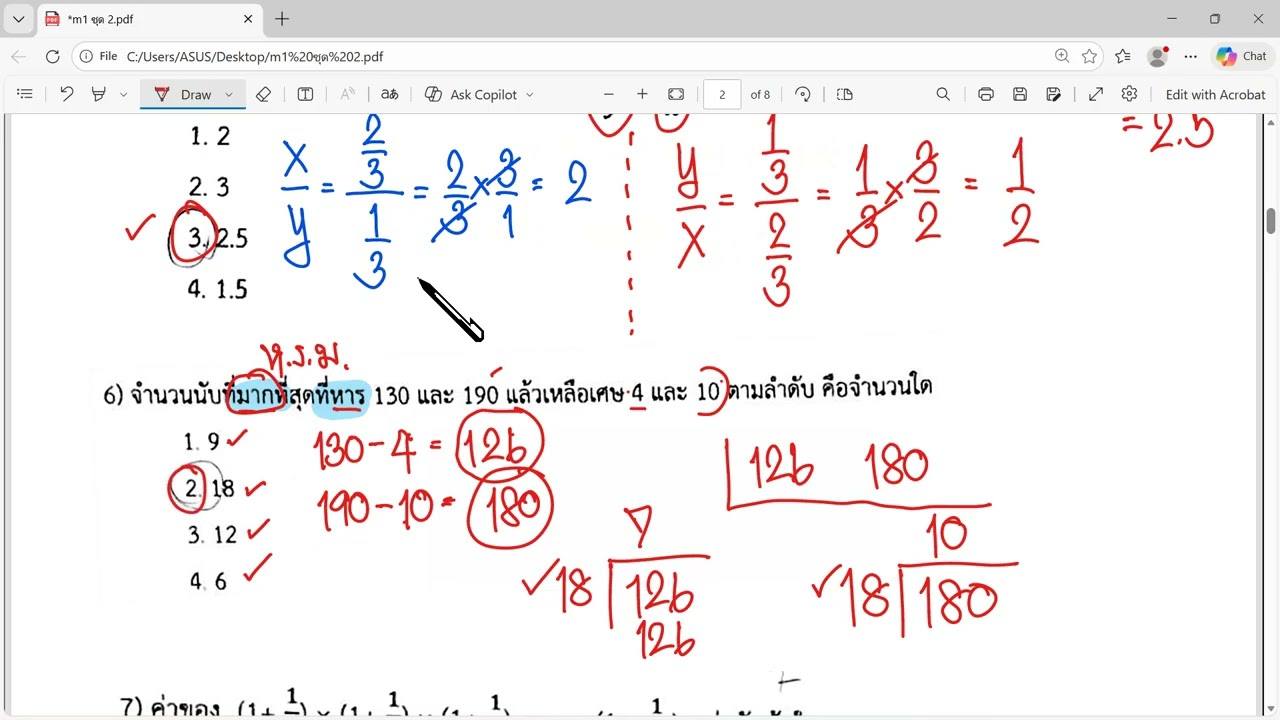This screenshot has width=1280, height=720.
Task: Fit the page to width
Action: click(x=676, y=94)
